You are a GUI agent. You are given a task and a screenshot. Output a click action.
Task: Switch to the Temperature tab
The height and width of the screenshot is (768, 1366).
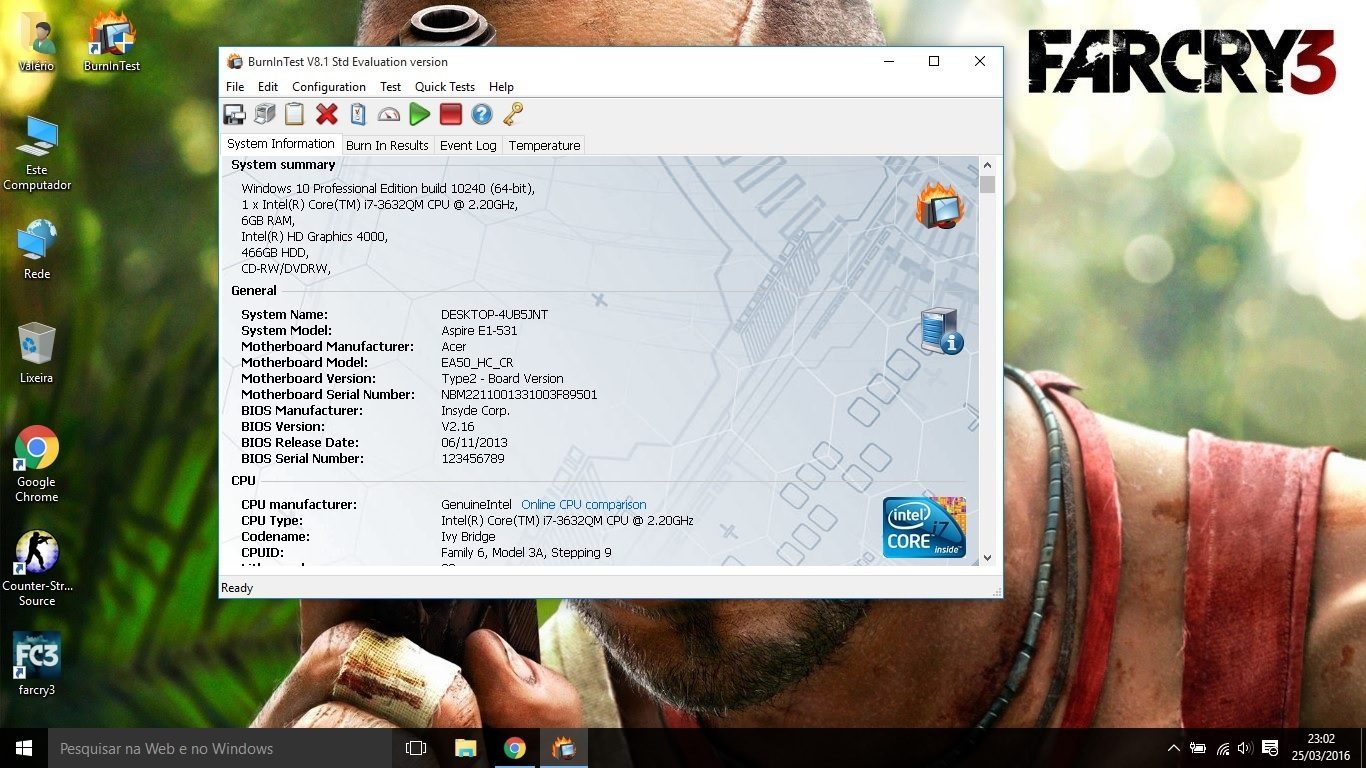coord(544,146)
